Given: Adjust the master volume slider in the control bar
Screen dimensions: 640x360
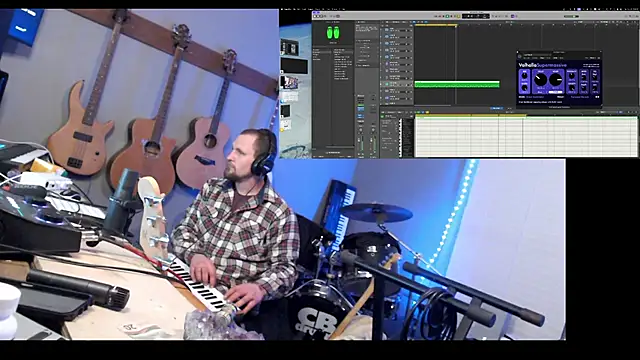Looking at the screenshot, I should [x=571, y=16].
